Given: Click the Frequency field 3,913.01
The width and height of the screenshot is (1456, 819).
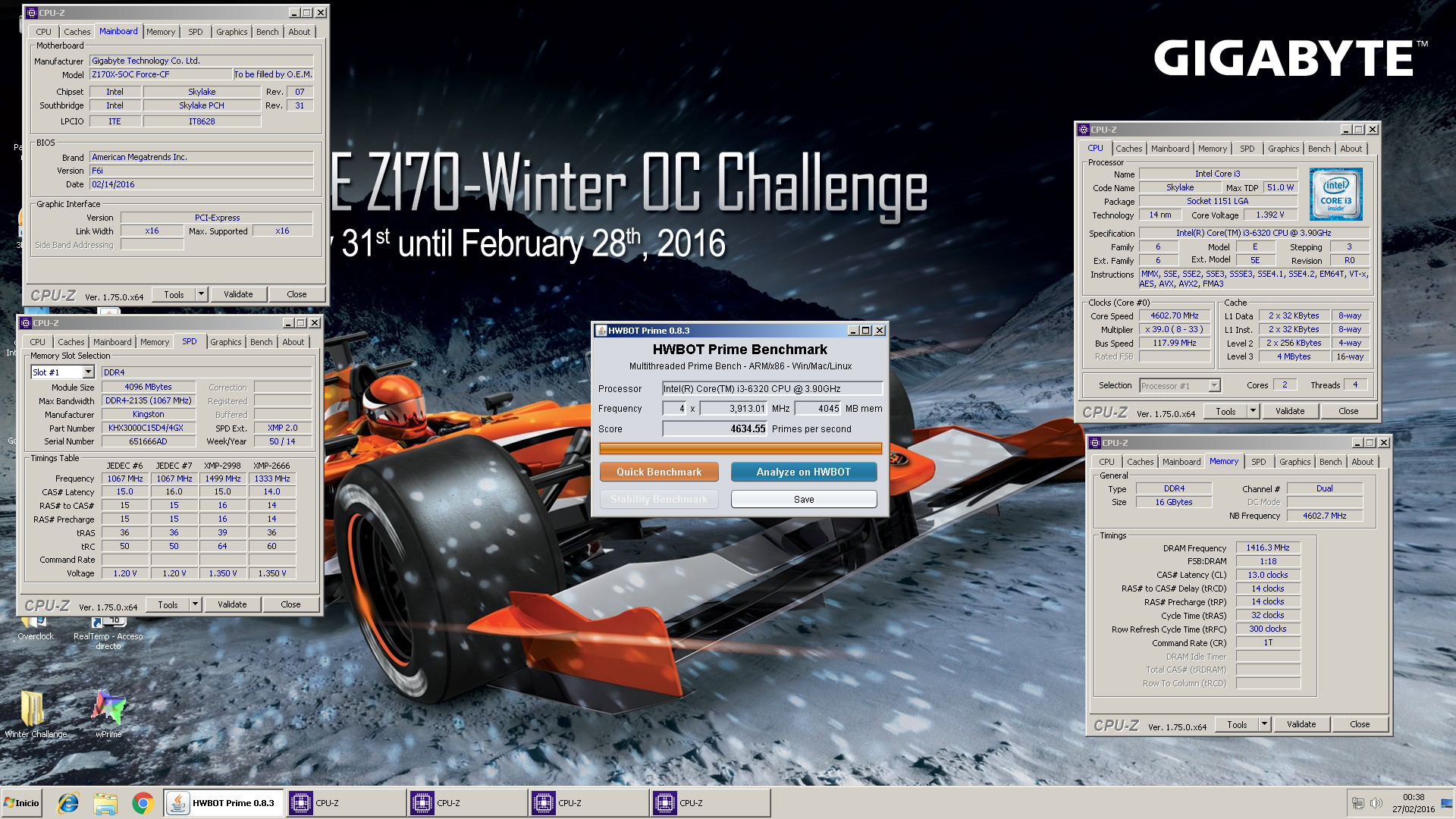Looking at the screenshot, I should (733, 409).
